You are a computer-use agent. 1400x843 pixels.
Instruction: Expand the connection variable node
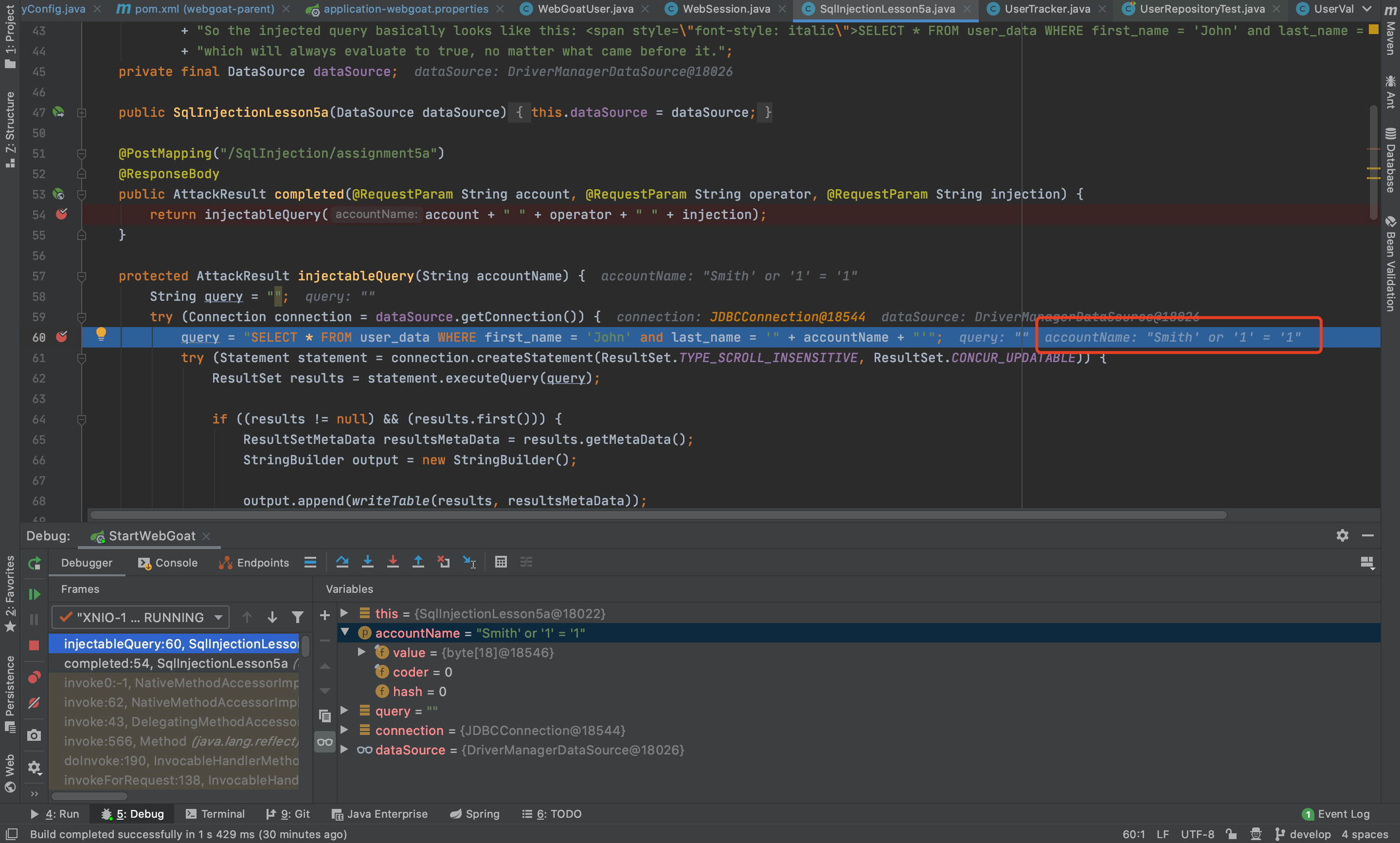coord(344,730)
